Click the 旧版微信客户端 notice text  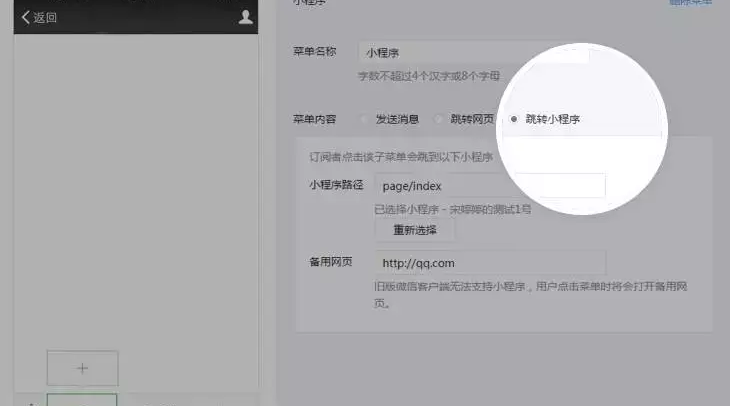(x=531, y=294)
